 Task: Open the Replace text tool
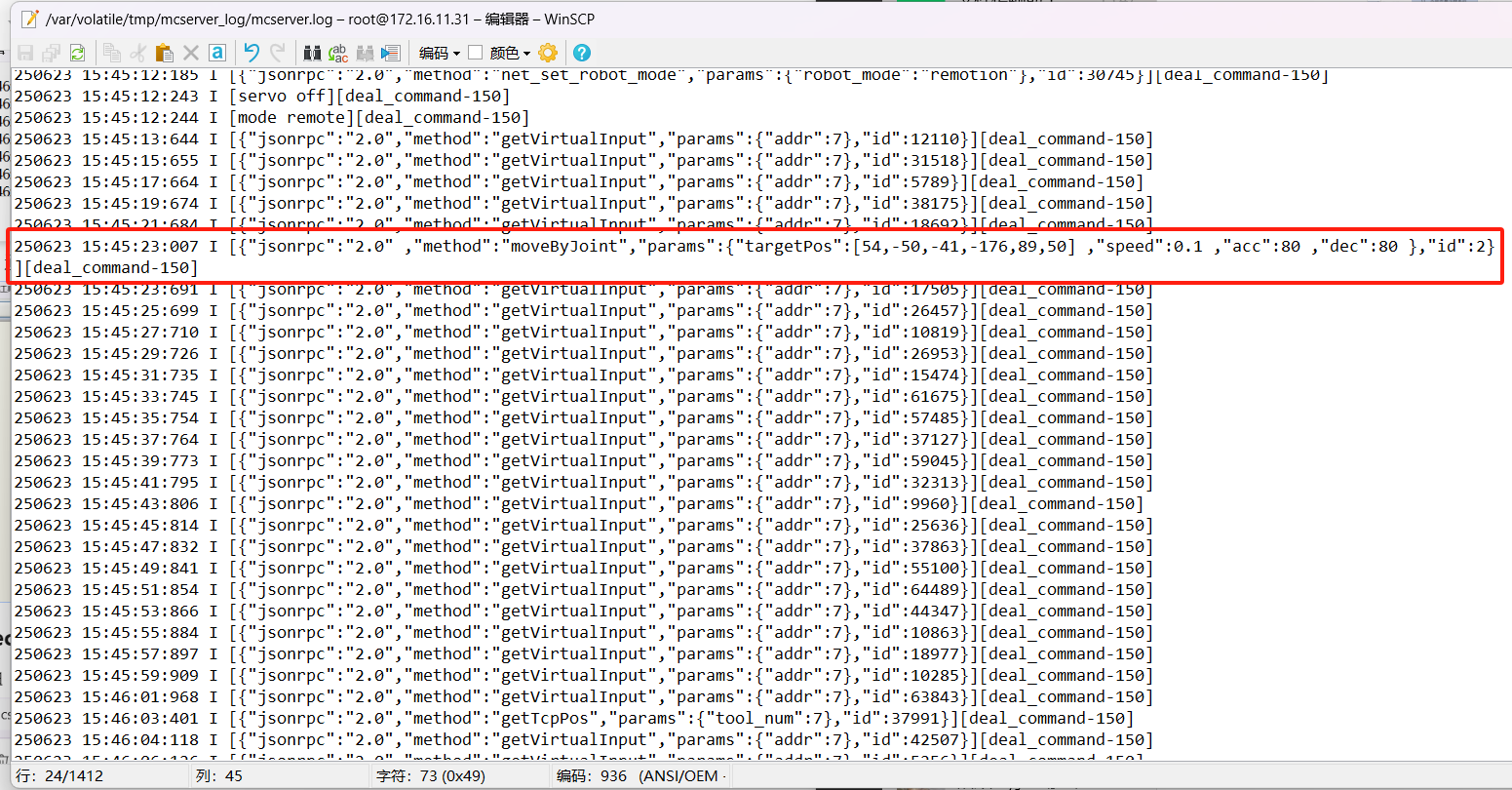coord(338,53)
